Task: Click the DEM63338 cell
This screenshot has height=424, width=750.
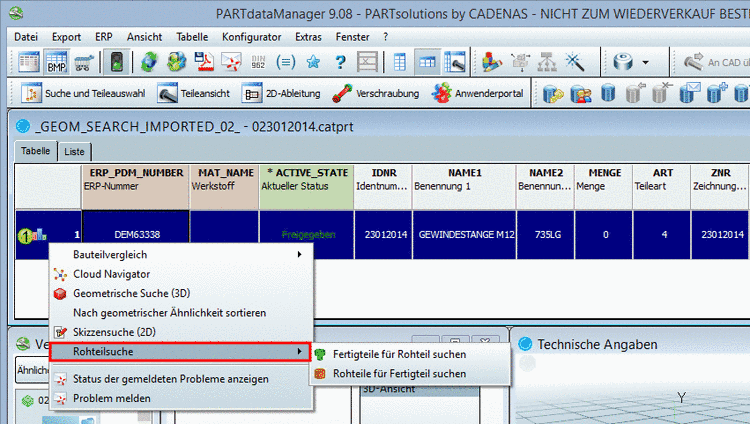Action: pyautogui.click(x=137, y=234)
